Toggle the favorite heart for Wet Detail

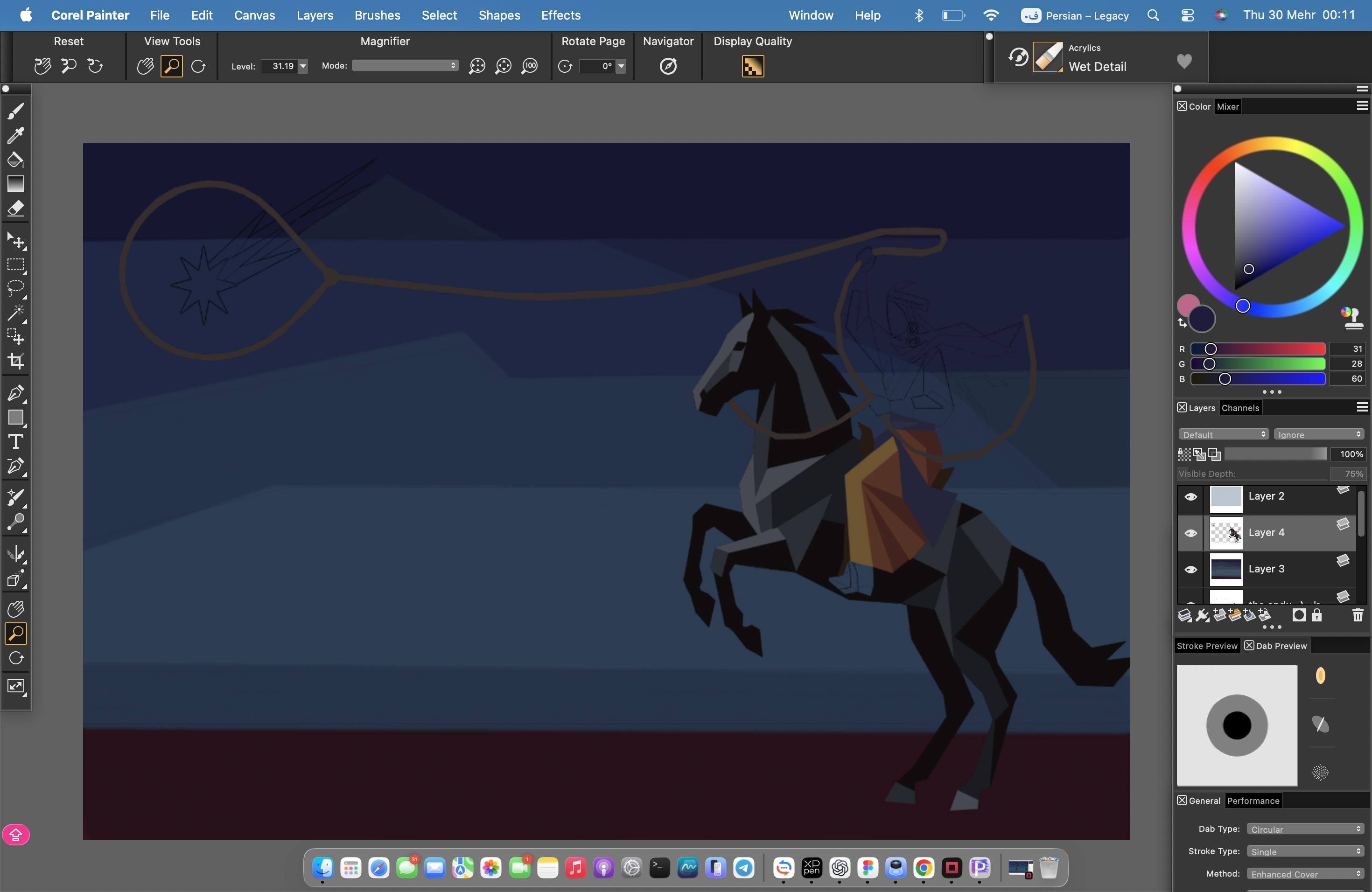point(1184,61)
